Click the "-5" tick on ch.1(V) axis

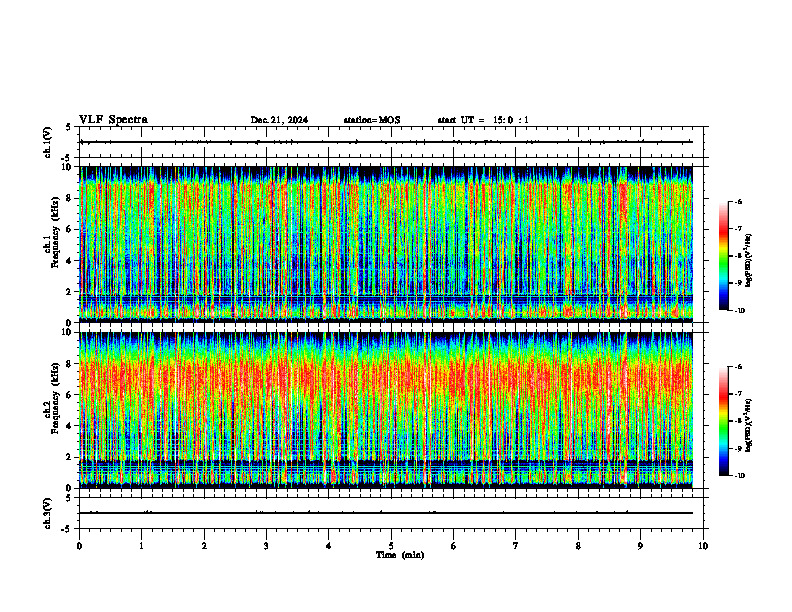pos(67,158)
